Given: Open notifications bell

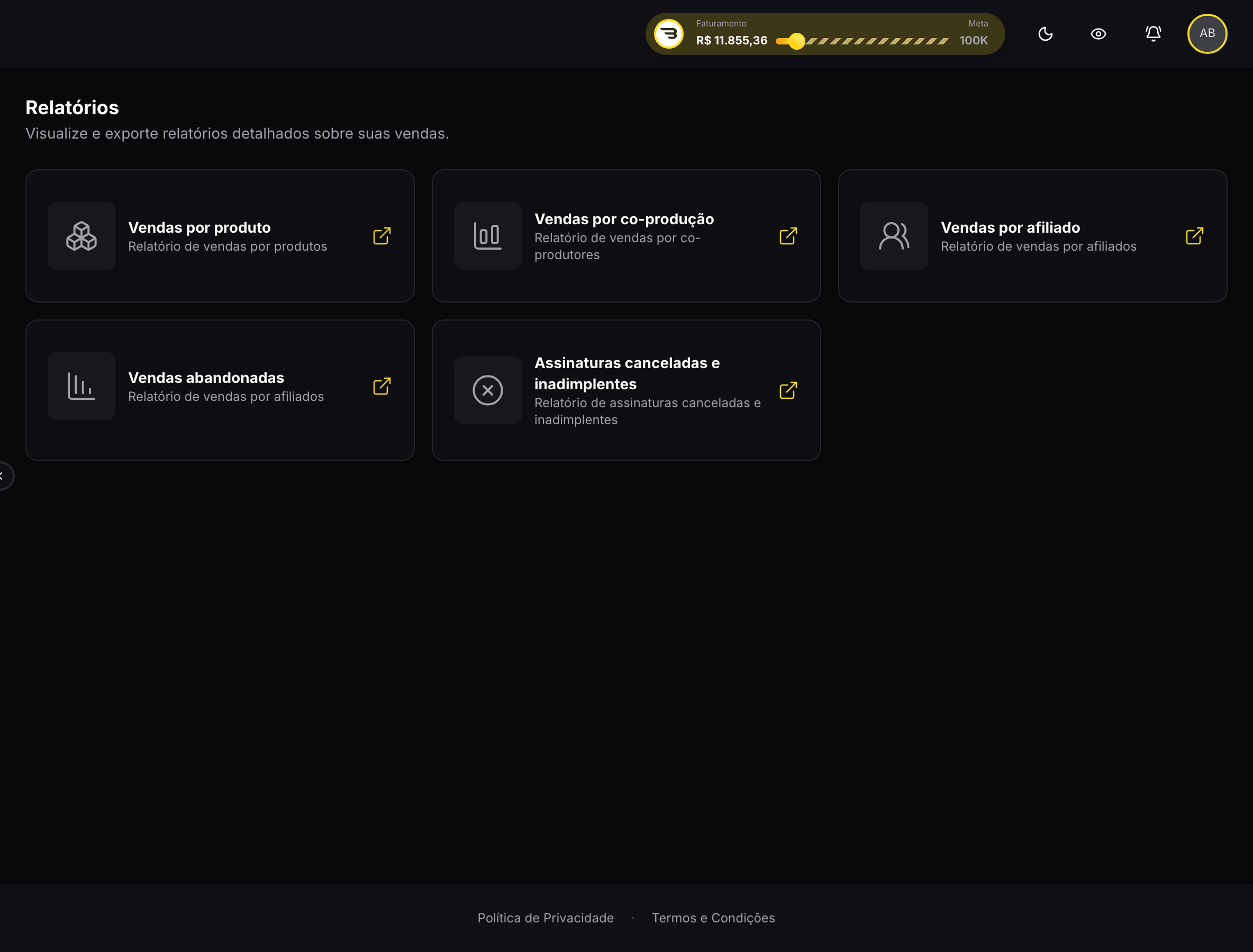Looking at the screenshot, I should 1152,34.
